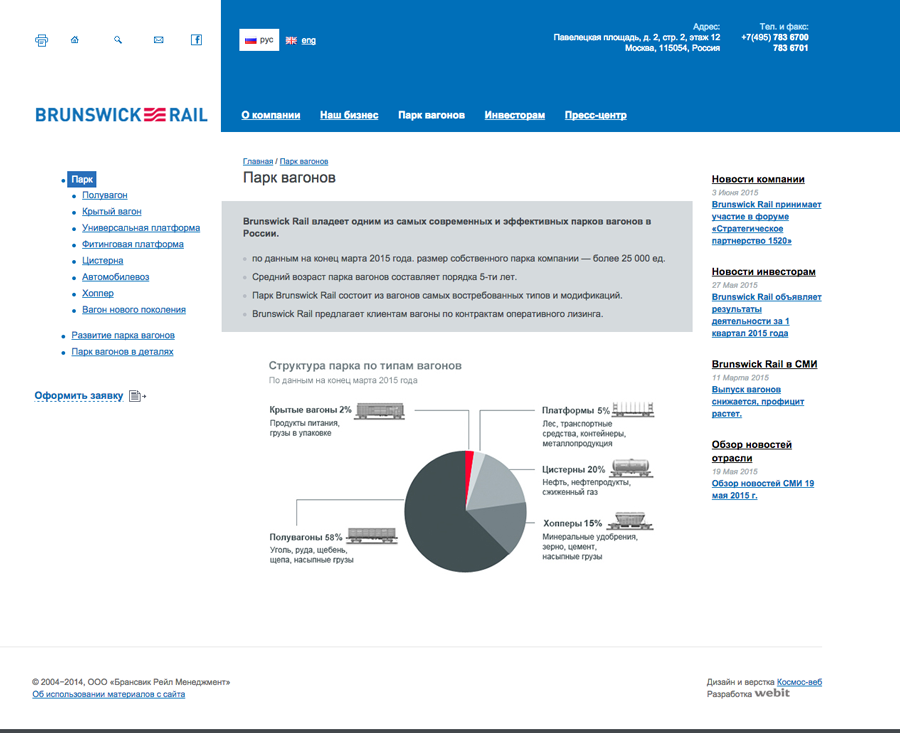
Task: Click the Brunswick Rail logo
Action: coord(121,115)
